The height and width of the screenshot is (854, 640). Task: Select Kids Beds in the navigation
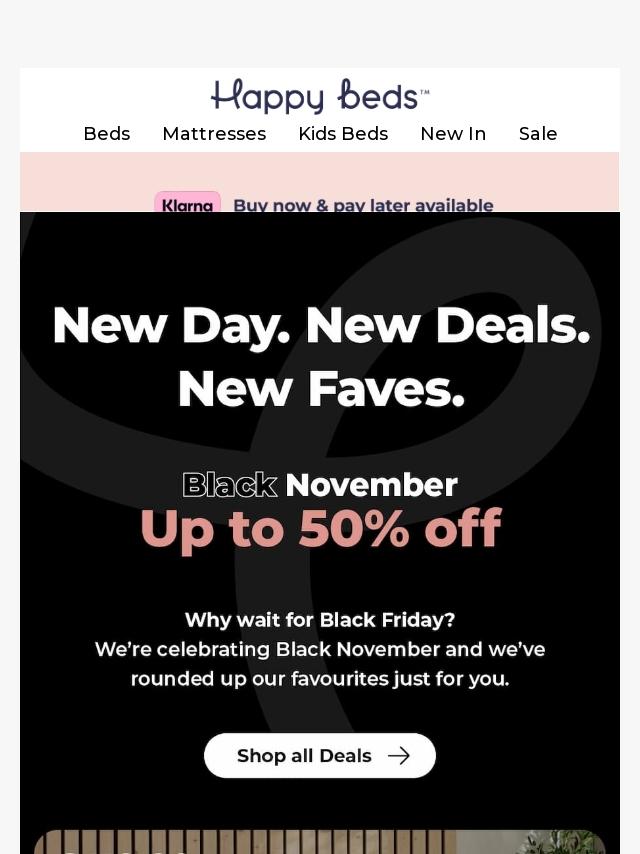click(343, 134)
